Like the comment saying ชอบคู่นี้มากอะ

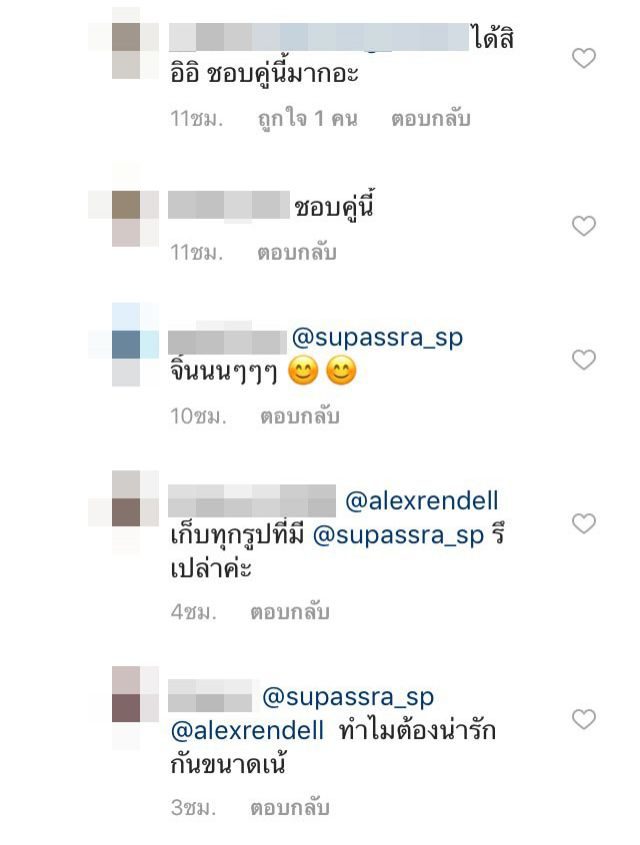(x=583, y=58)
